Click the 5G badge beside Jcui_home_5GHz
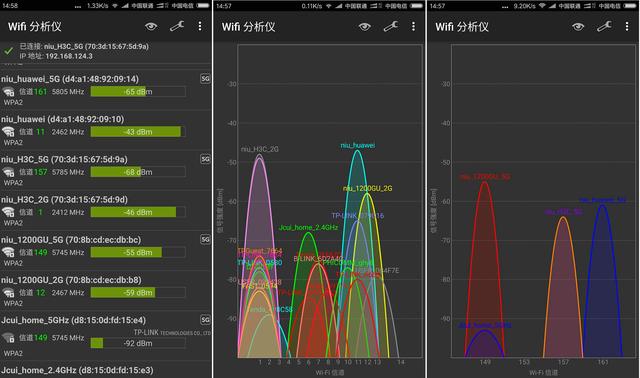This screenshot has height=378, width=640. [205, 320]
